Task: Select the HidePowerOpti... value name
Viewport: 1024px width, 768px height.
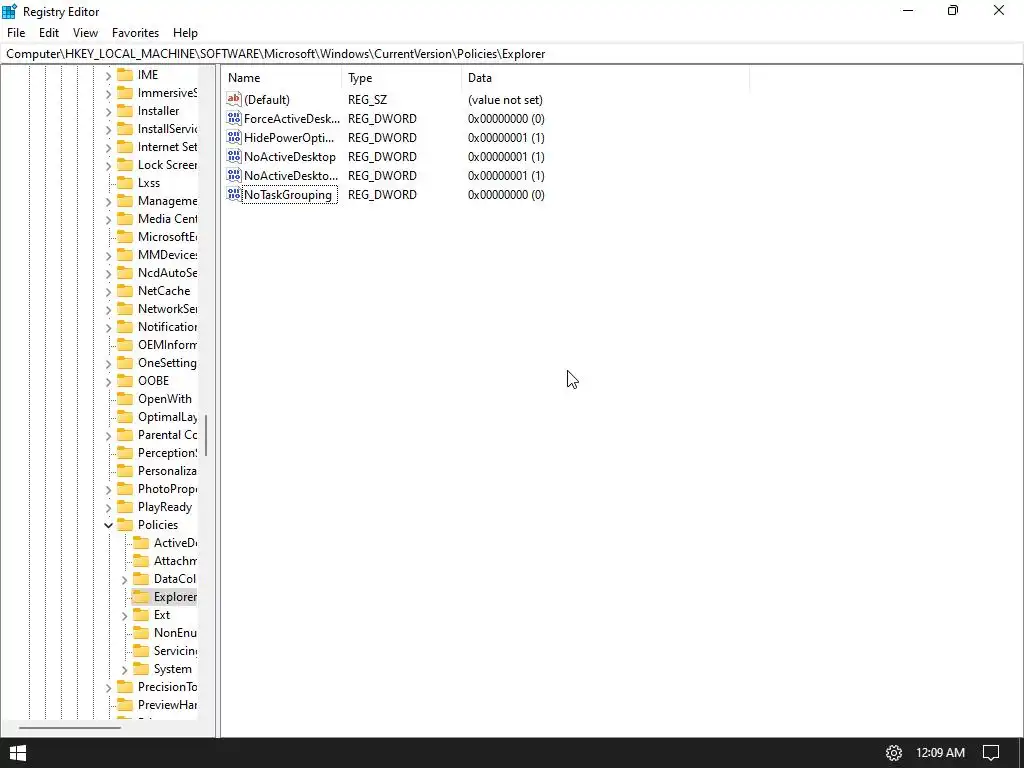Action: [x=289, y=138]
